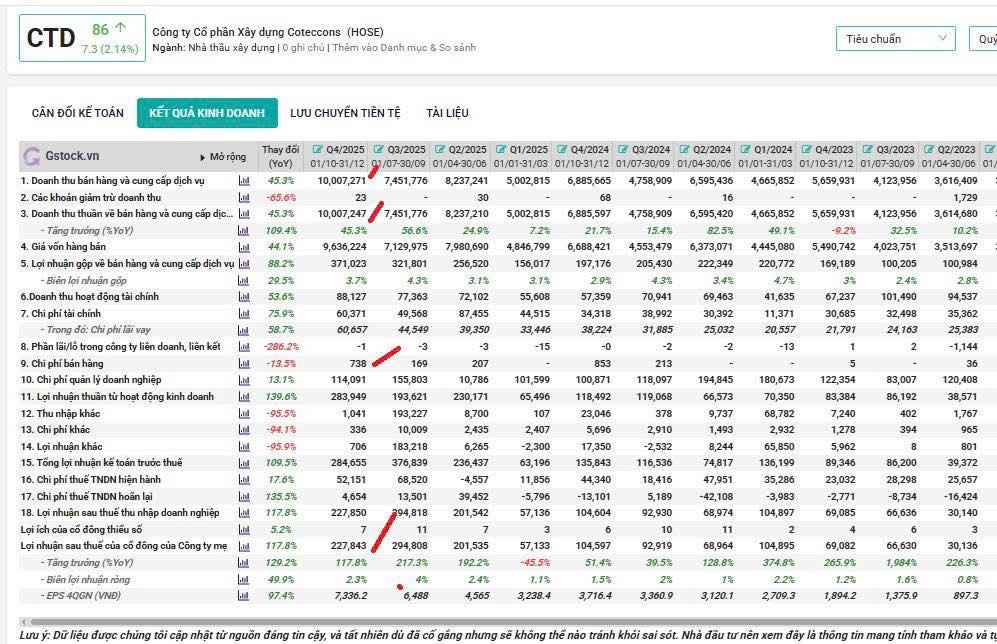
Task: Click edit icon beside Q4/2025 column header
Action: 317,149
